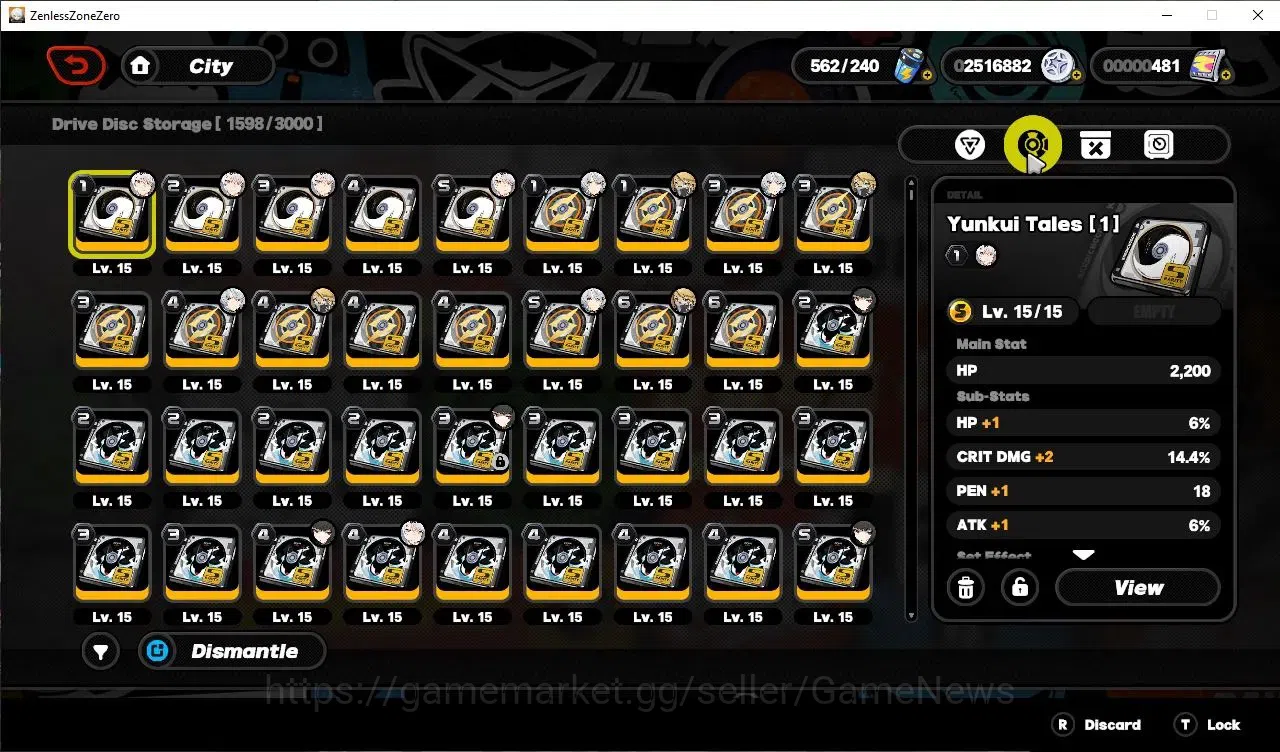Discard the disc with the trash icon
This screenshot has width=1280, height=752.
pos(966,587)
